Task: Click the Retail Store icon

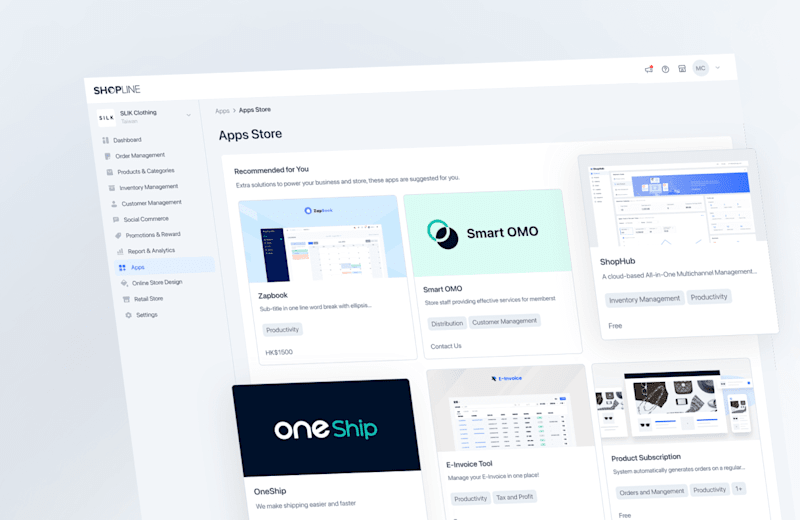Action: click(x=126, y=300)
